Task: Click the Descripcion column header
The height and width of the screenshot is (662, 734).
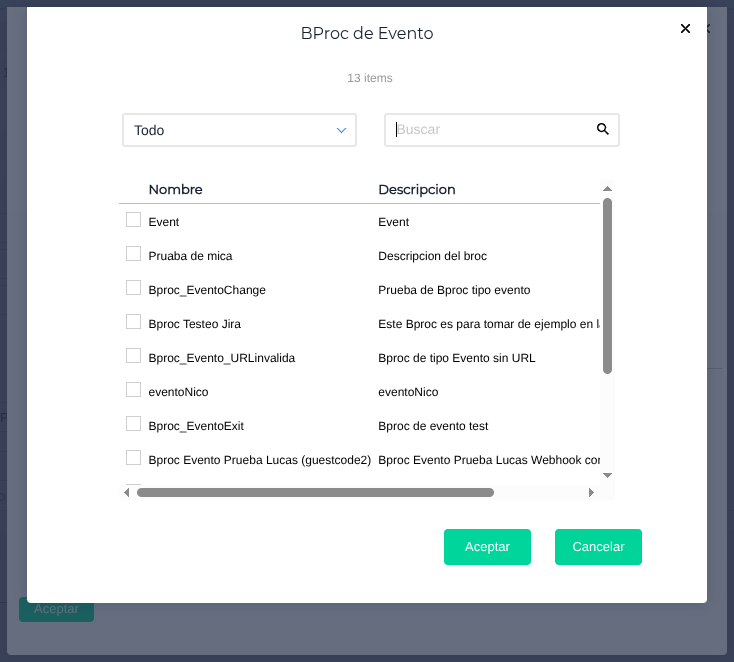Action: click(417, 190)
